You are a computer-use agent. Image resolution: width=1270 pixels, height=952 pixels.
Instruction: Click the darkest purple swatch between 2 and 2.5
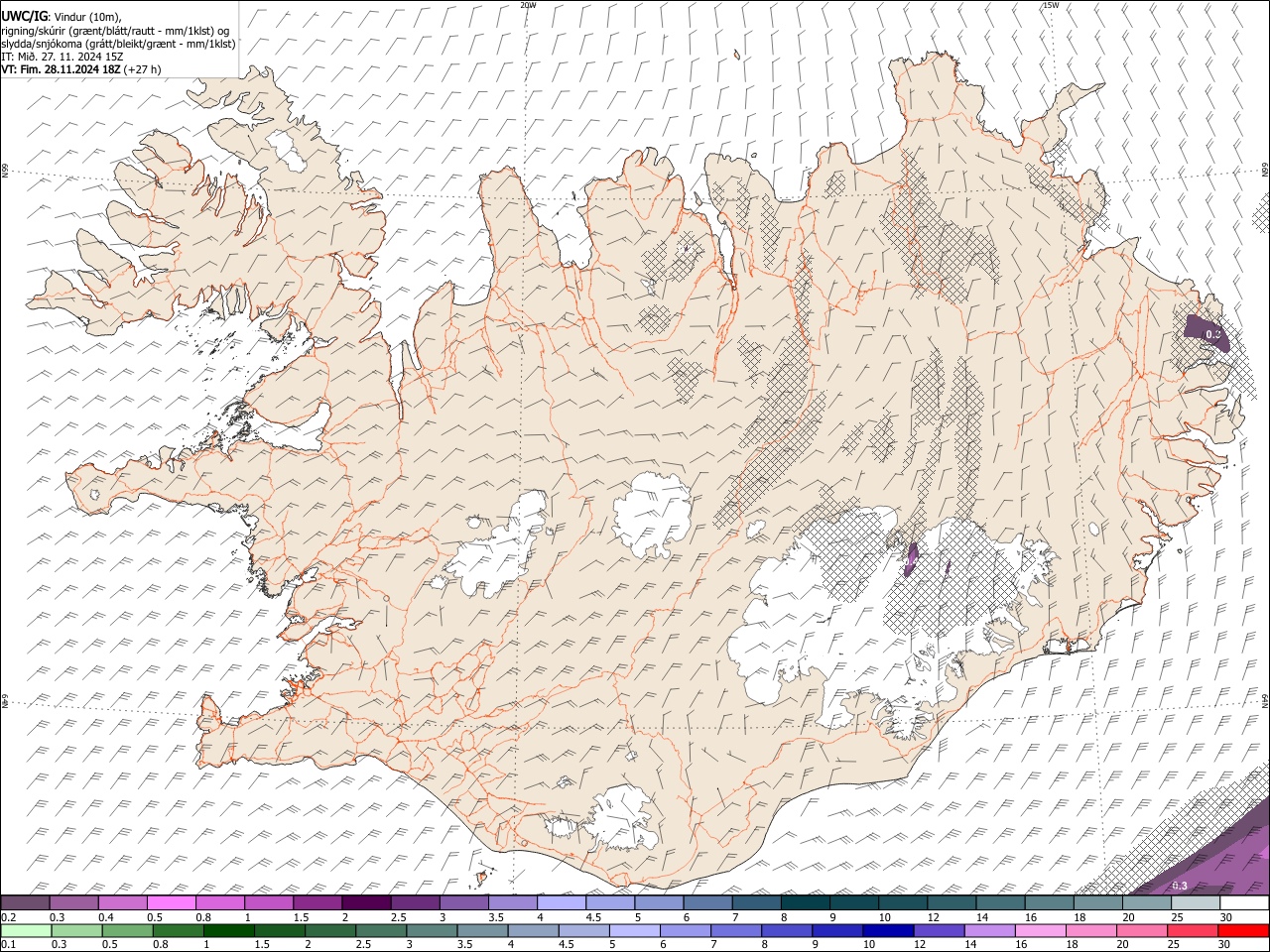click(366, 902)
